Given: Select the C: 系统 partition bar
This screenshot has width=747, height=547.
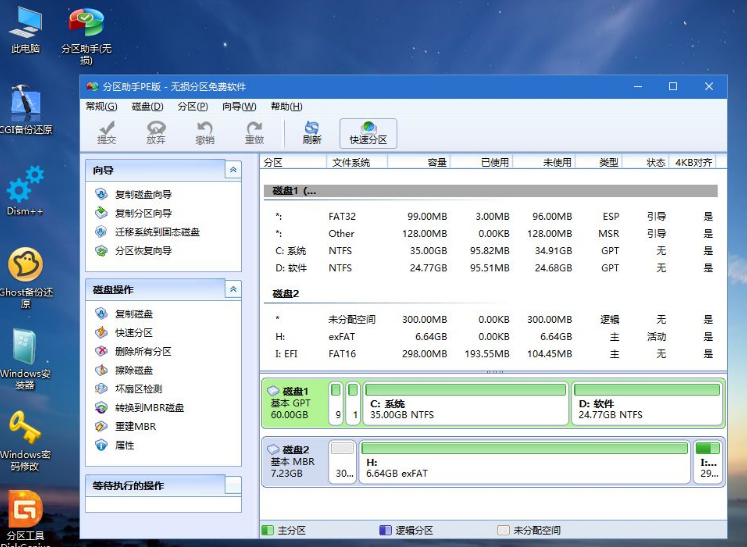Looking at the screenshot, I should tap(466, 404).
